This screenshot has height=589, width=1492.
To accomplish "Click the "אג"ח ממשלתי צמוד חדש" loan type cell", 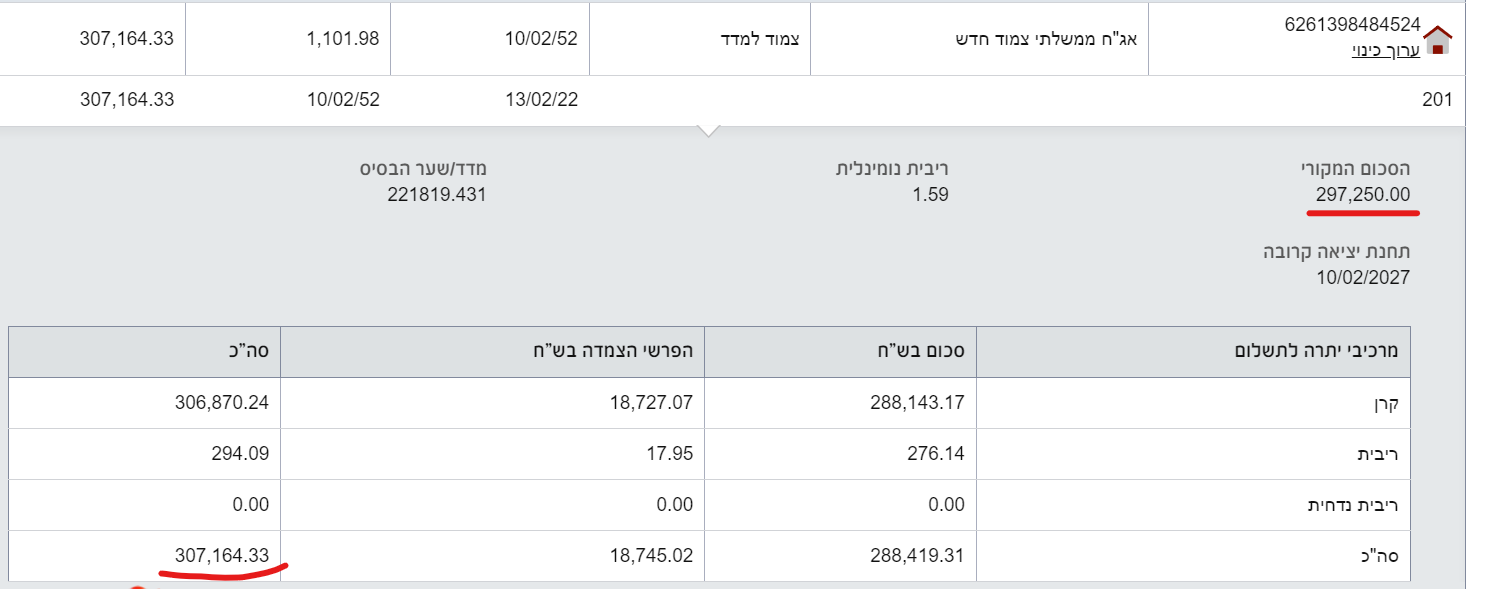I will click(x=1050, y=39).
